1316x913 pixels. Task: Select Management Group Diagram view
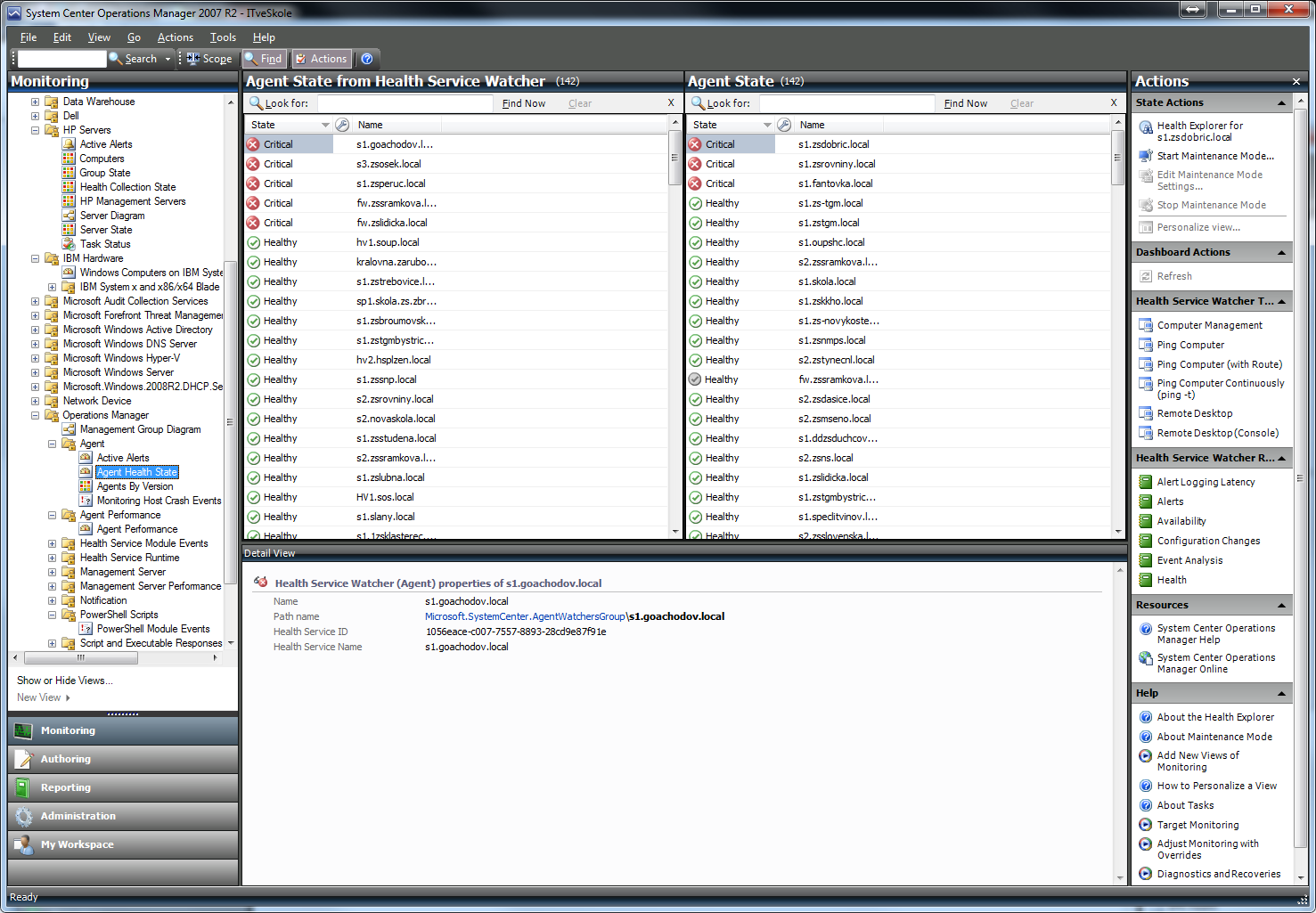pos(140,429)
